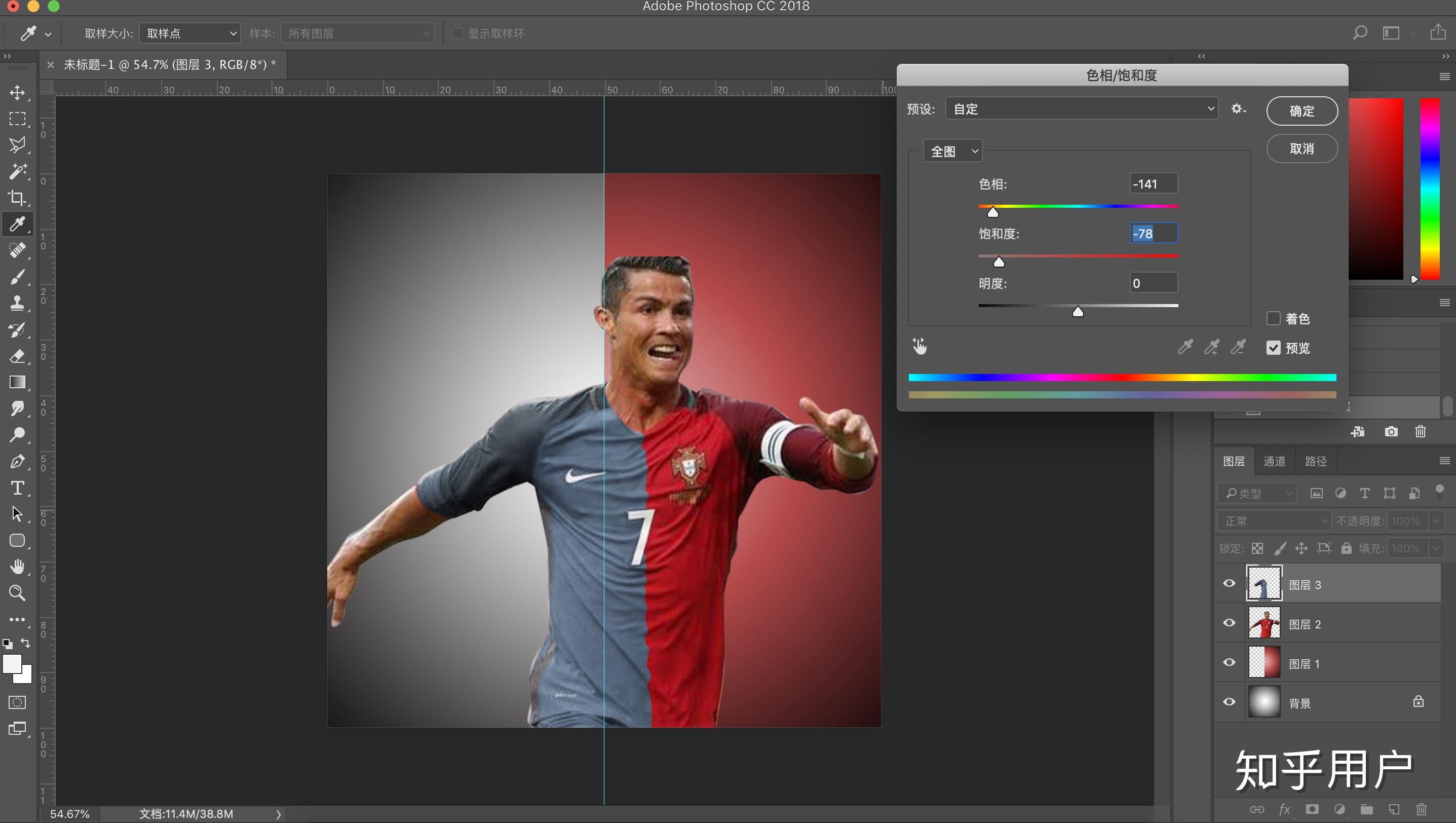The image size is (1456, 823).
Task: Click the 确定 button
Action: coord(1302,111)
